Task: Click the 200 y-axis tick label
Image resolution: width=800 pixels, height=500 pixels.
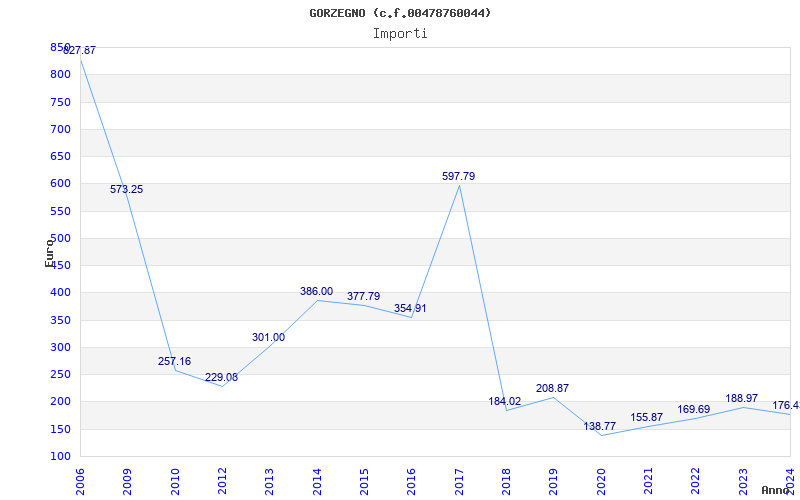Action: [60, 402]
